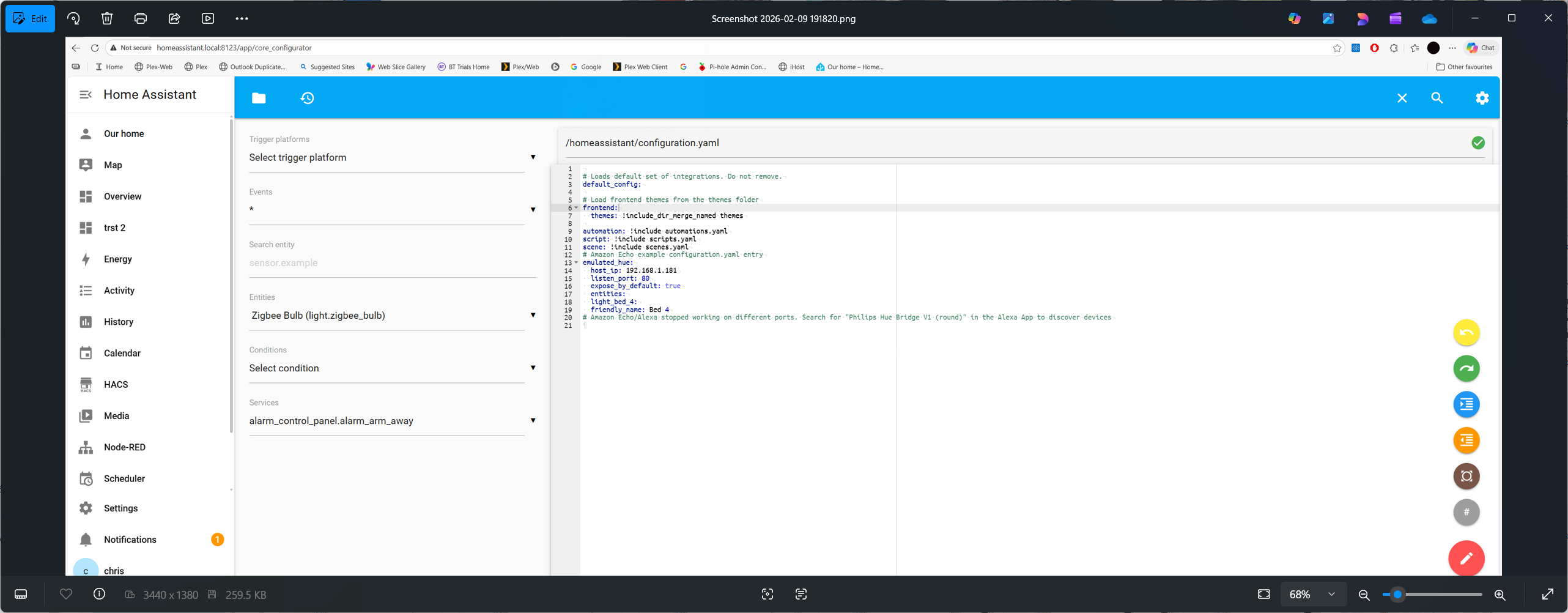The height and width of the screenshot is (613, 1568).
Task: Fold the frontend block on line 6
Action: [x=576, y=208]
